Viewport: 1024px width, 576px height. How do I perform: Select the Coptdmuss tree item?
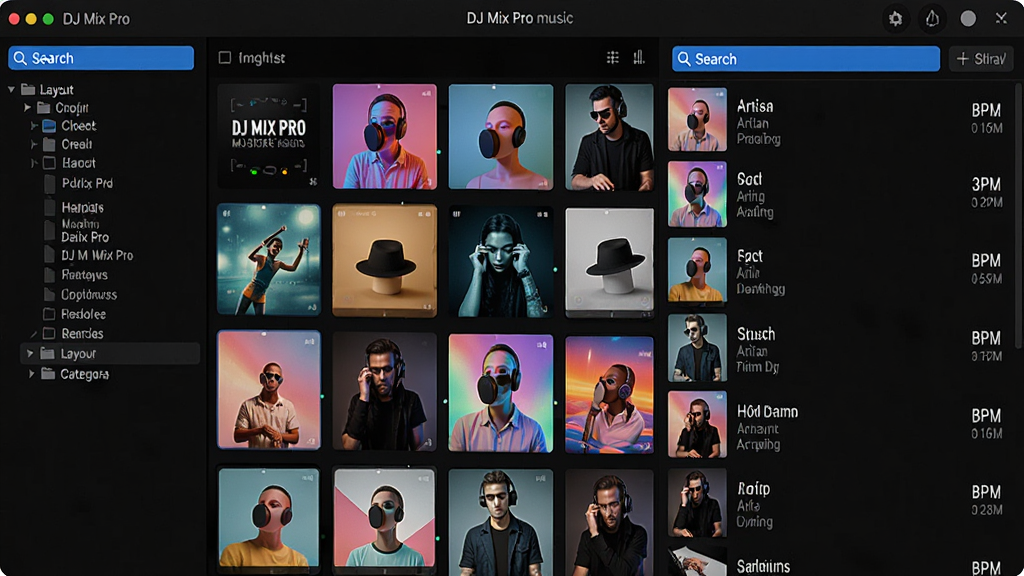tap(89, 295)
